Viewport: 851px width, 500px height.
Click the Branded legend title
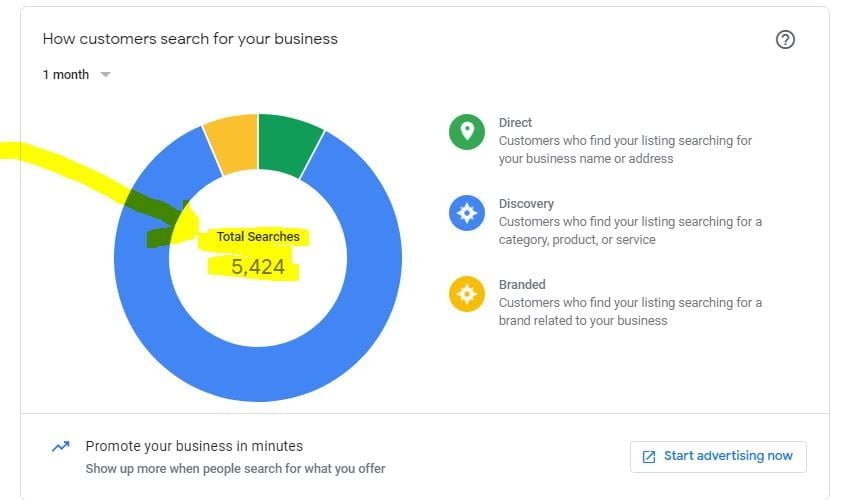point(522,285)
